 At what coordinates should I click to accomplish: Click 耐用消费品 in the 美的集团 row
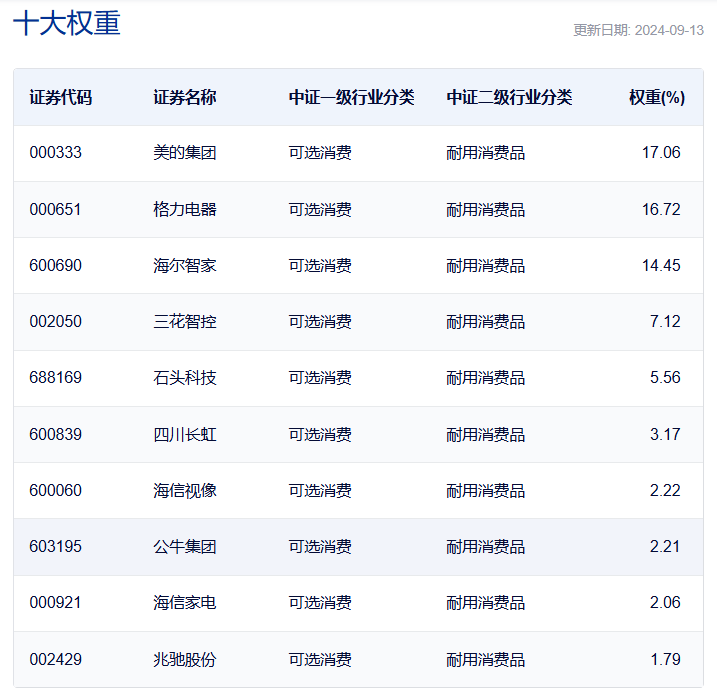485,152
